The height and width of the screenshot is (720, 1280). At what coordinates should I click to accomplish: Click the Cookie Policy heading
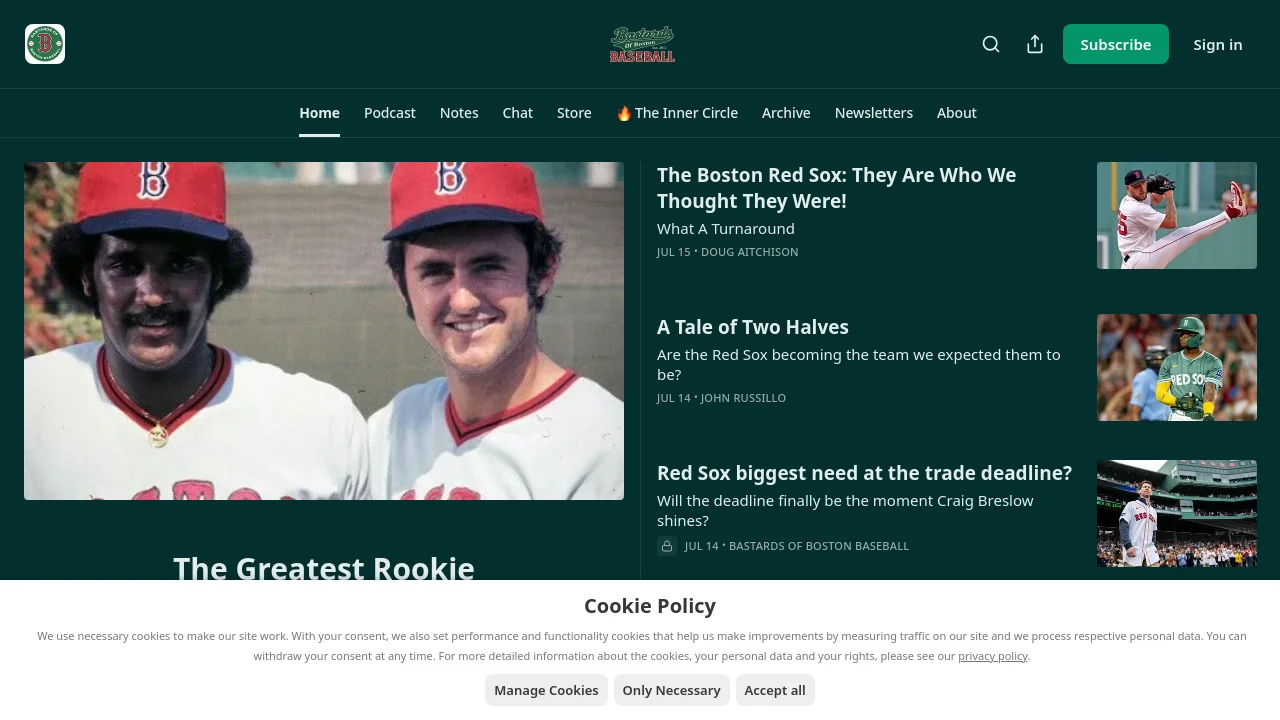(x=650, y=606)
